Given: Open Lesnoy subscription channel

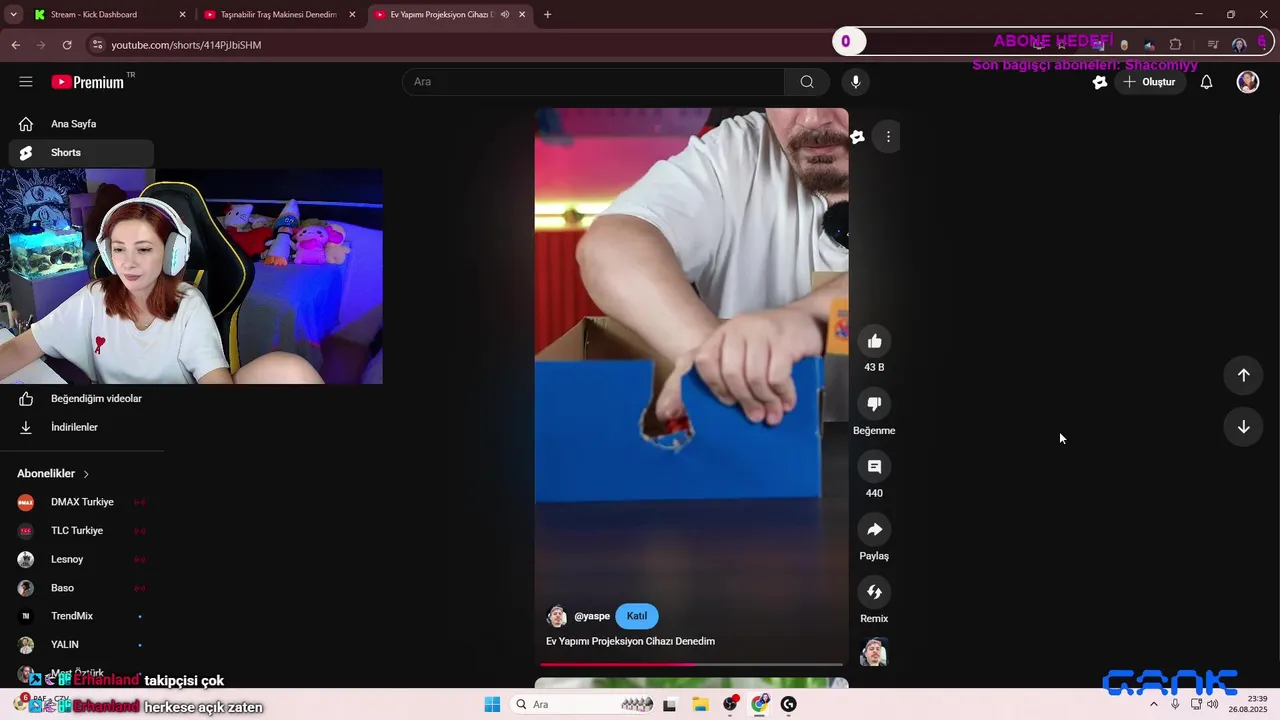Looking at the screenshot, I should point(81,559).
